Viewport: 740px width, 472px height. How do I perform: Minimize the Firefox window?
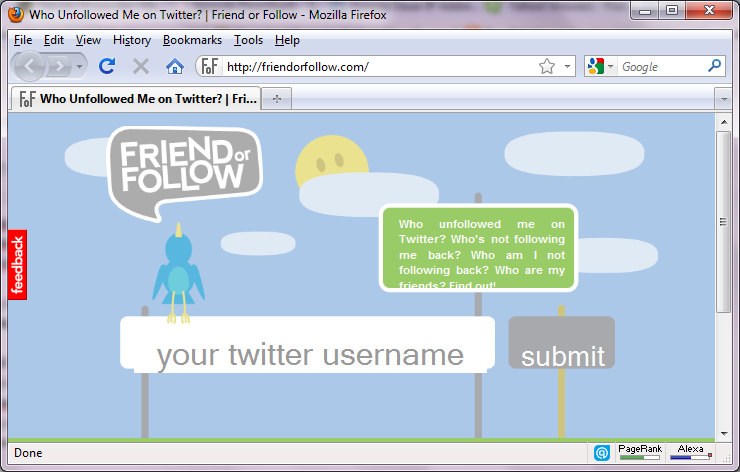click(645, 11)
